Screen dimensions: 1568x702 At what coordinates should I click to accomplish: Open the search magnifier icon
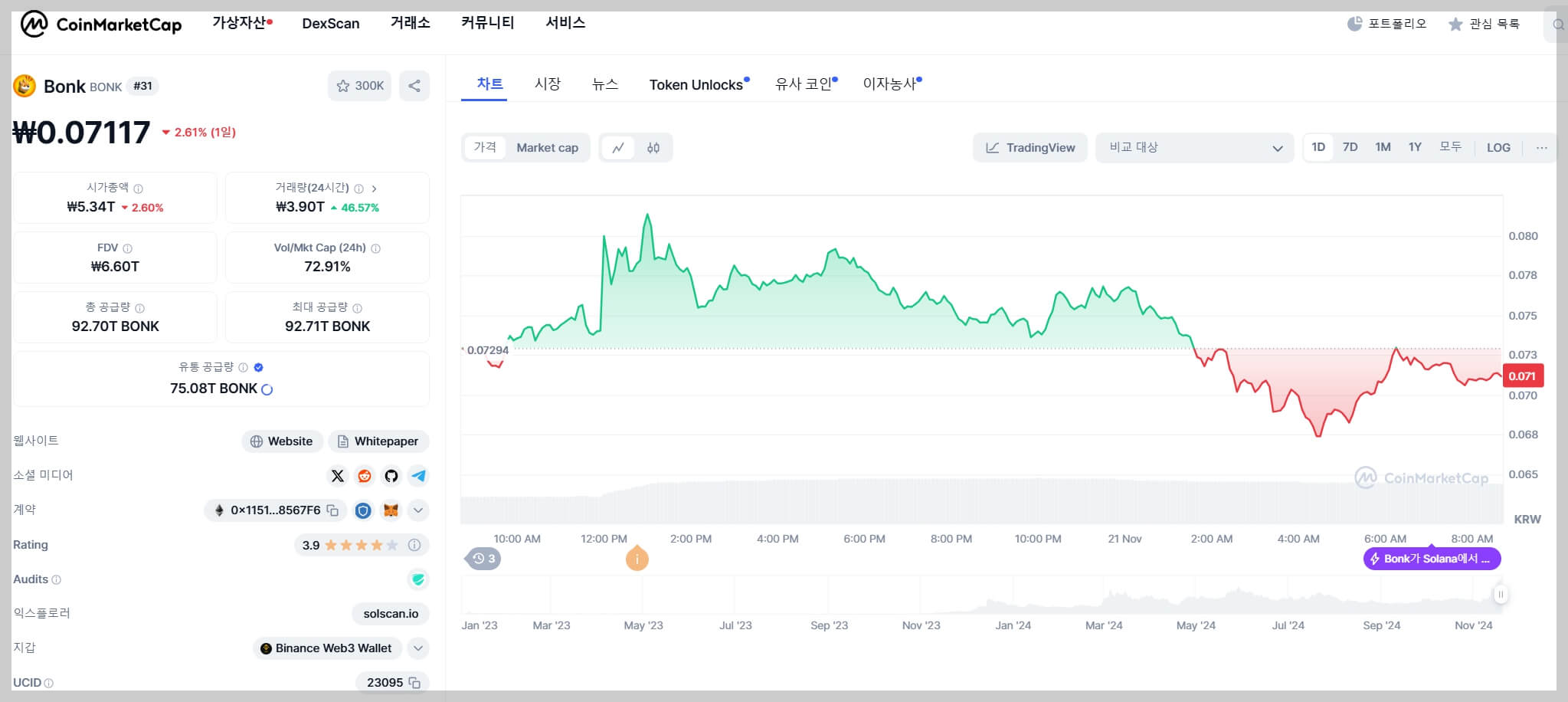coord(1558,25)
